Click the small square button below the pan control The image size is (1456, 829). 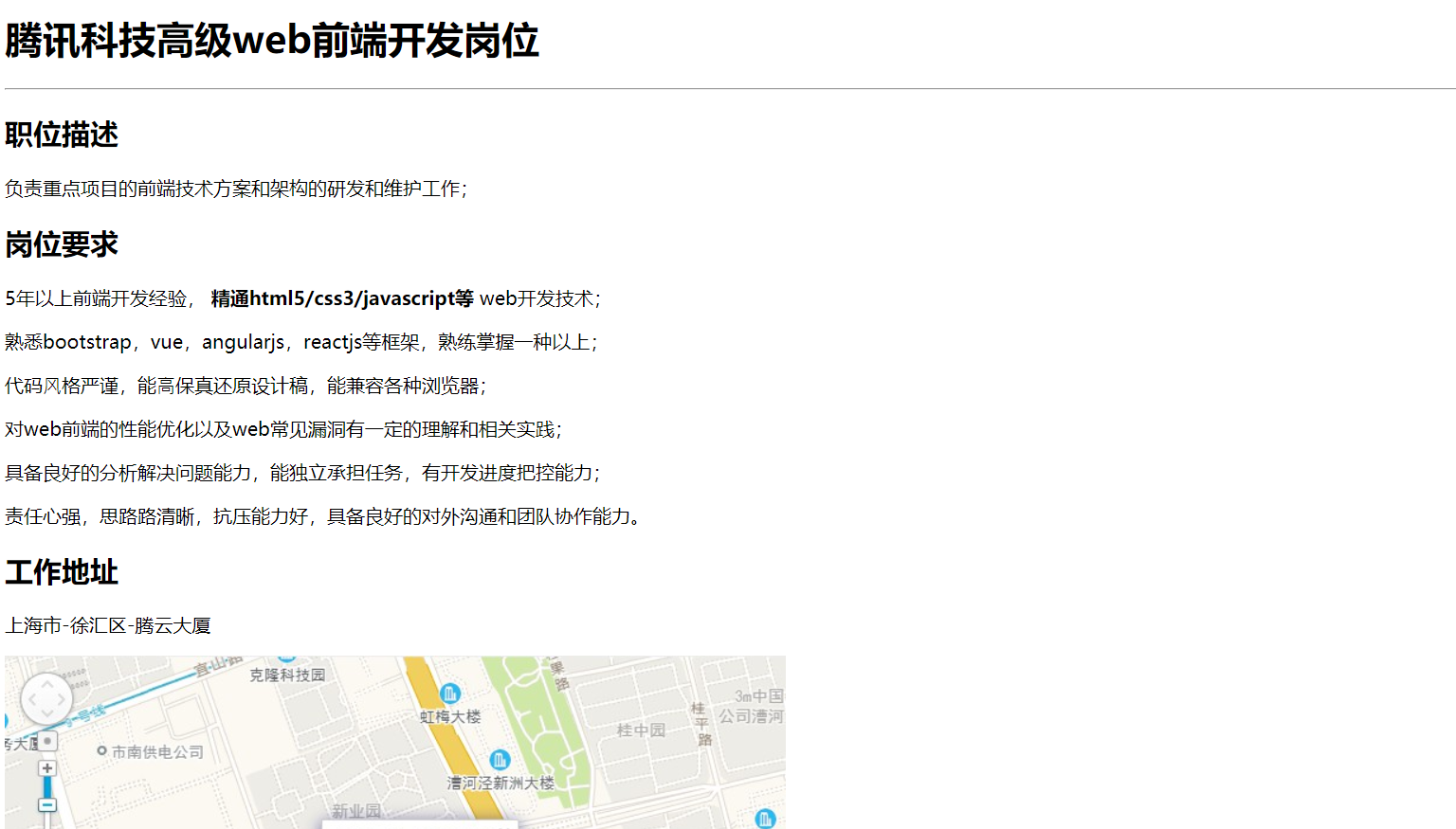[x=47, y=741]
